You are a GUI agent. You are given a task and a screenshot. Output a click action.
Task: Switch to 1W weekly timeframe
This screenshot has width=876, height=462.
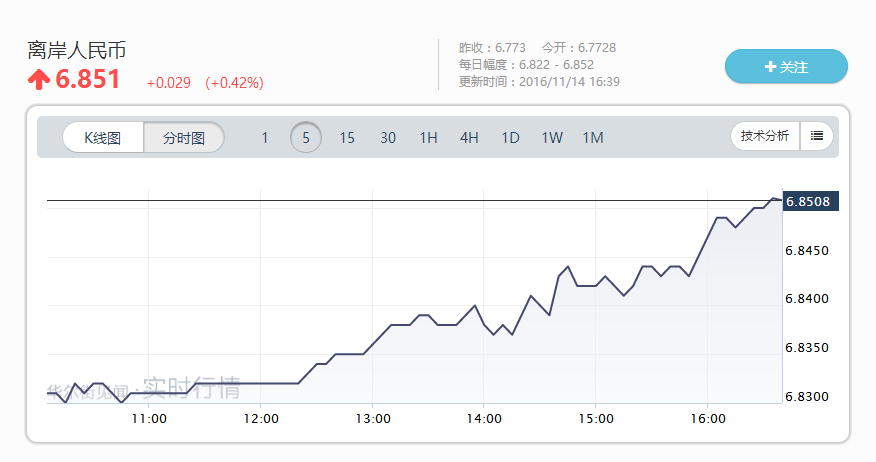click(x=552, y=138)
